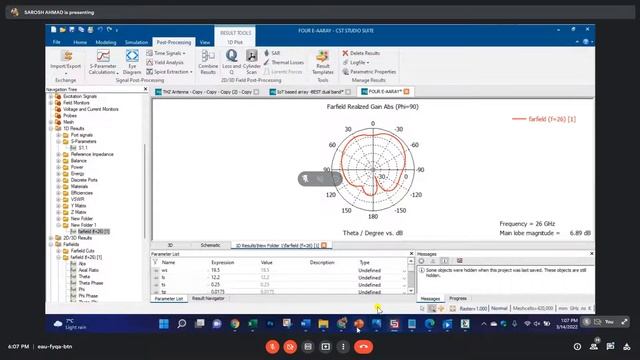
Task: Open the Combine Results tool
Action: [x=208, y=62]
